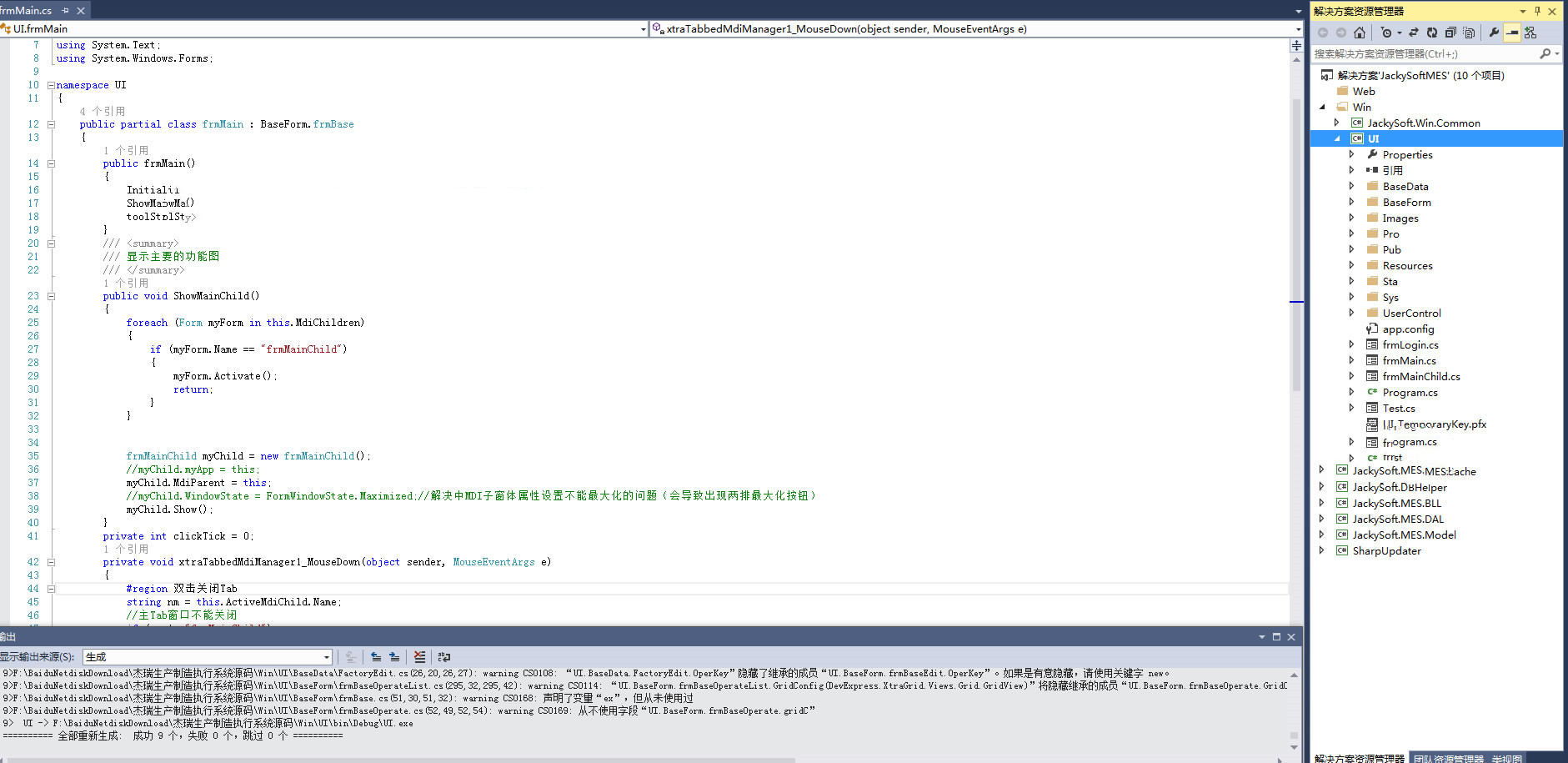
Task: Click the Program.cs C# file icon
Action: tap(1372, 392)
